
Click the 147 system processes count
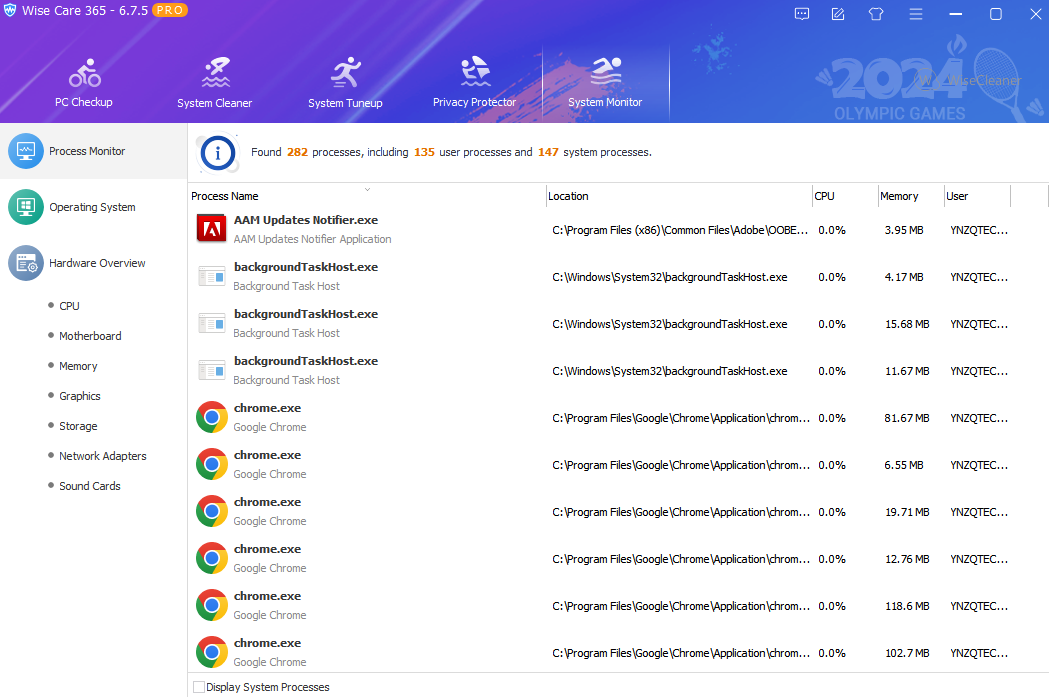(548, 152)
